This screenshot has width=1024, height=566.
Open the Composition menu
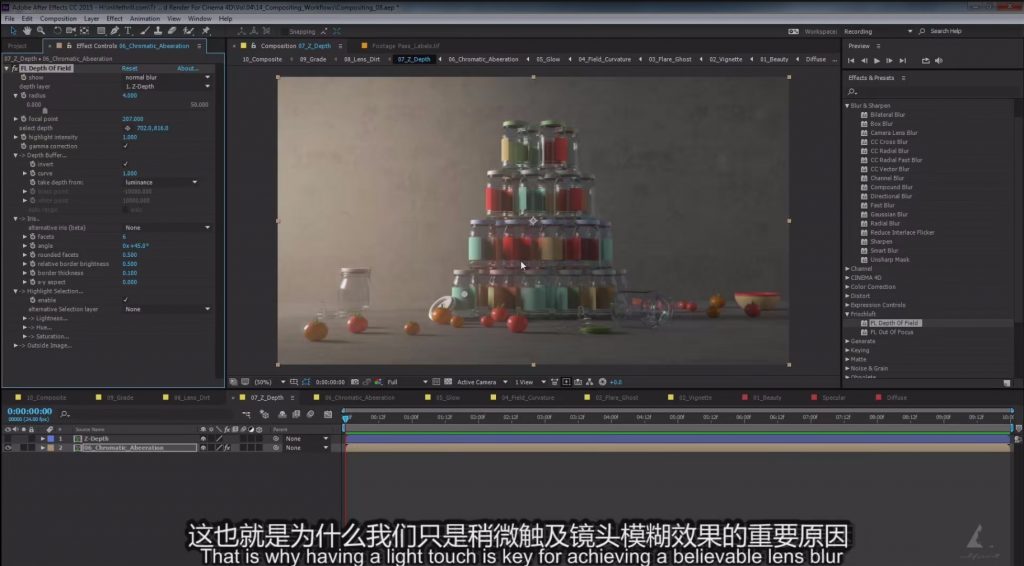[58, 19]
